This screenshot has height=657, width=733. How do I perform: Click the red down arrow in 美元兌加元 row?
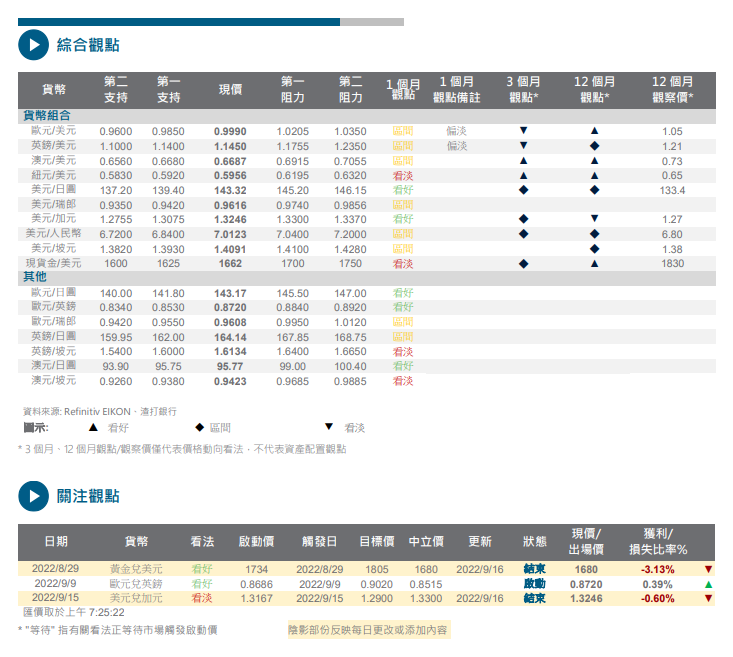point(708,598)
